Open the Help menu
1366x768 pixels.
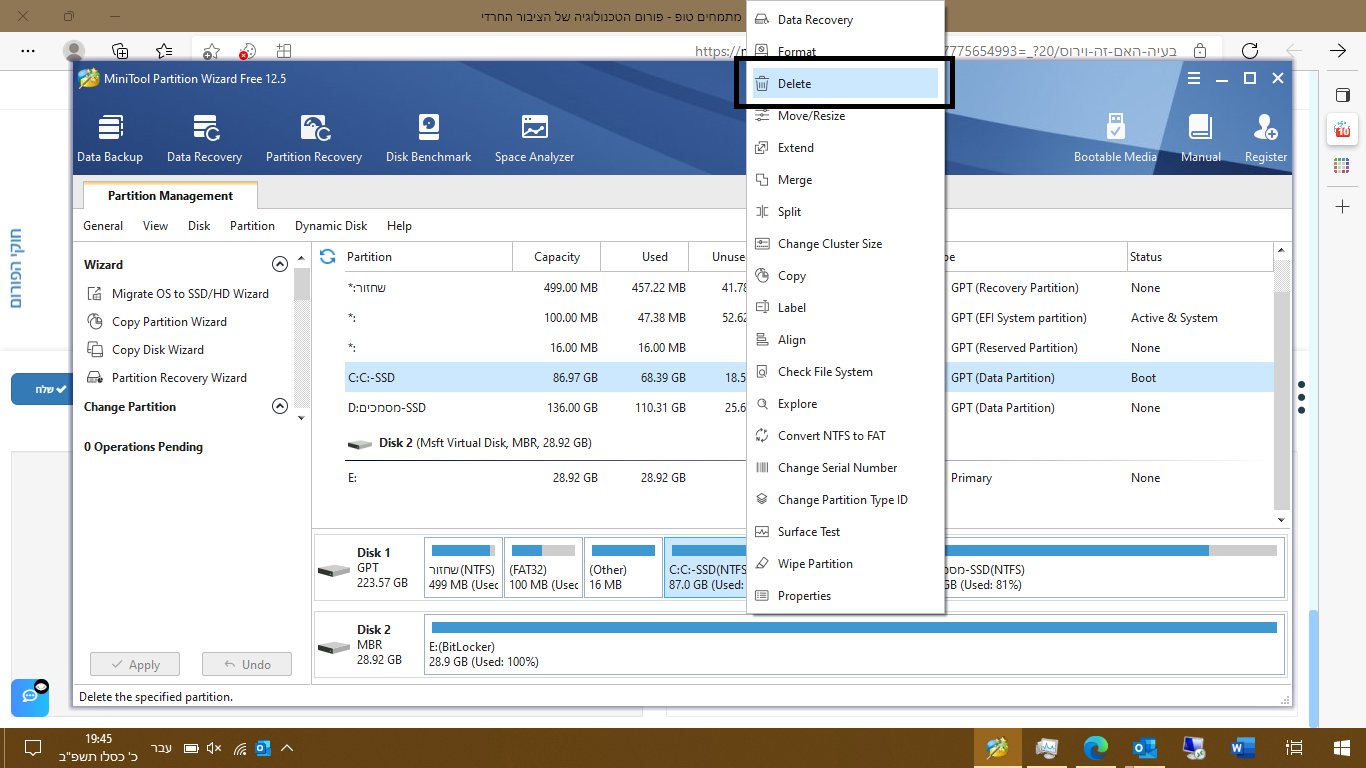pyautogui.click(x=399, y=226)
